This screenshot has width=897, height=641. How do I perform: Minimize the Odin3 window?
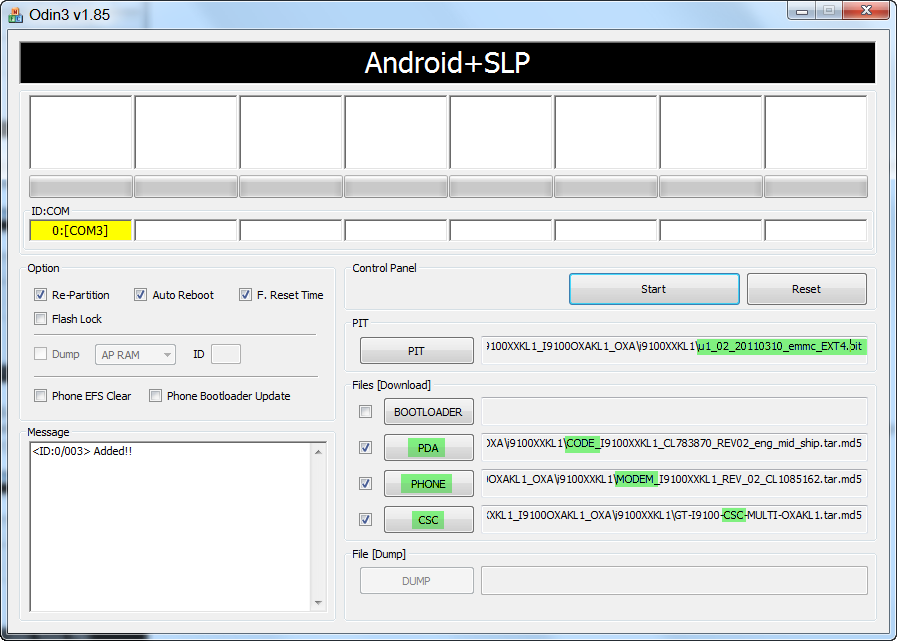pyautogui.click(x=802, y=11)
